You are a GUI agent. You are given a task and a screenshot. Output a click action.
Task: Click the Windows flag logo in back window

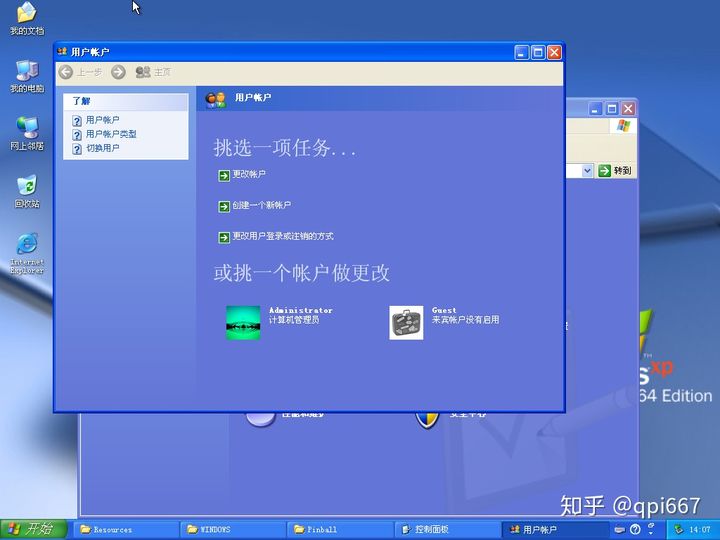coord(624,125)
